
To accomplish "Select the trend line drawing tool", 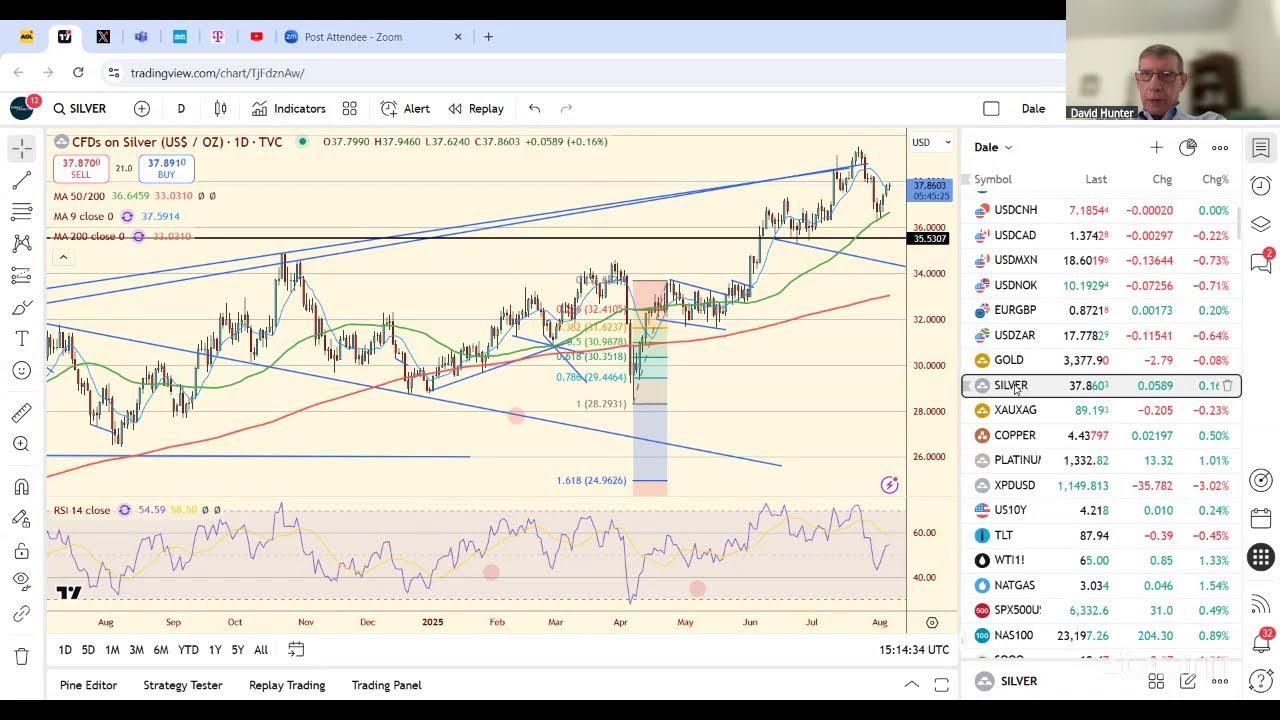I will pyautogui.click(x=22, y=181).
